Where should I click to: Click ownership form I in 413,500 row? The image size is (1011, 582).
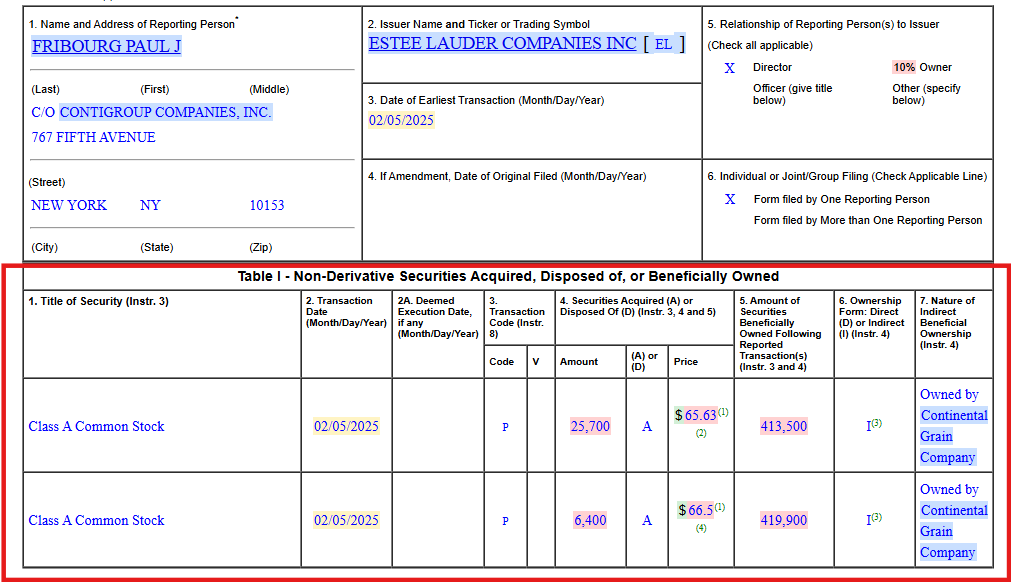coord(869,426)
